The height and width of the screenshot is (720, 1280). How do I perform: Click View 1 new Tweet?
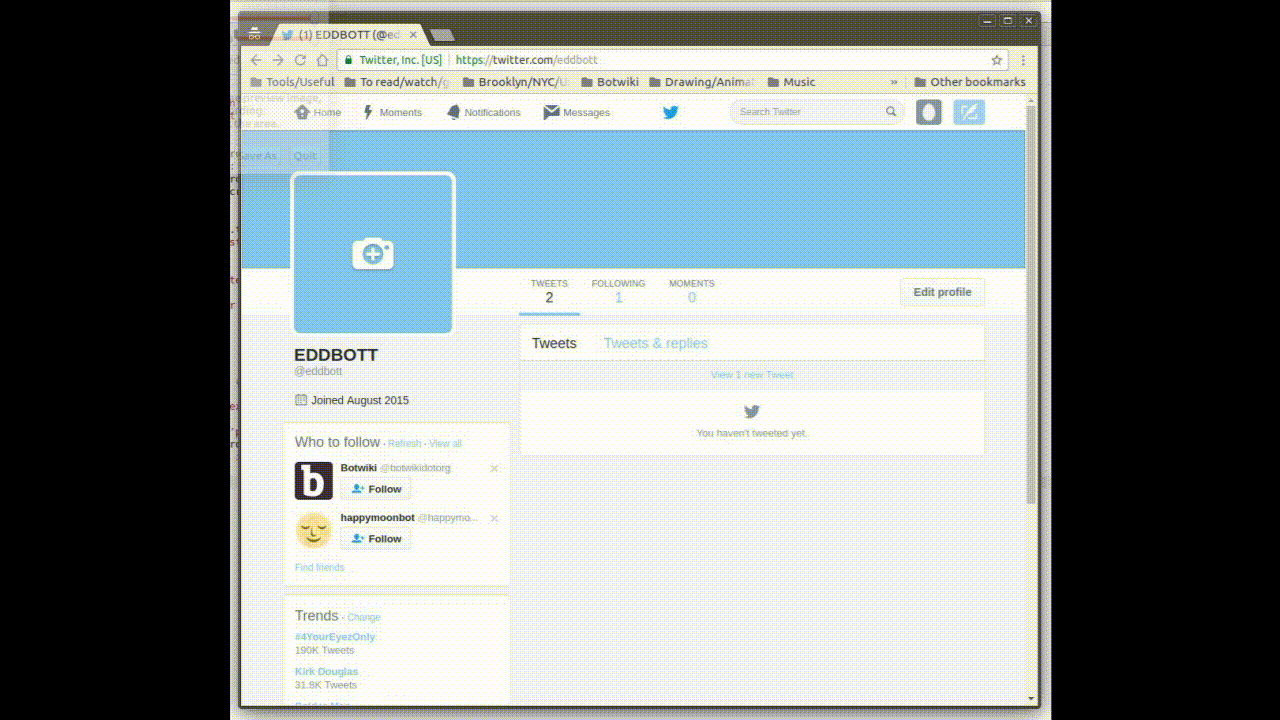tap(752, 375)
